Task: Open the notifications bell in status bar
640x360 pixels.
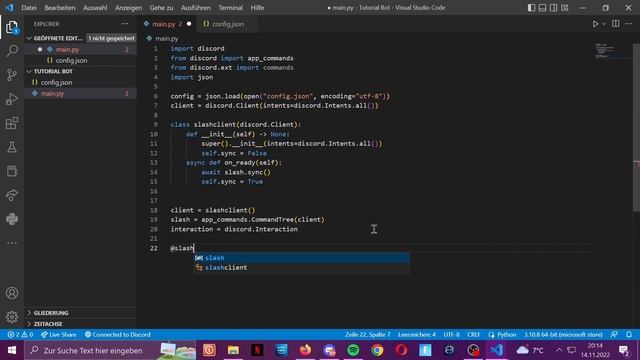Action: (629, 335)
